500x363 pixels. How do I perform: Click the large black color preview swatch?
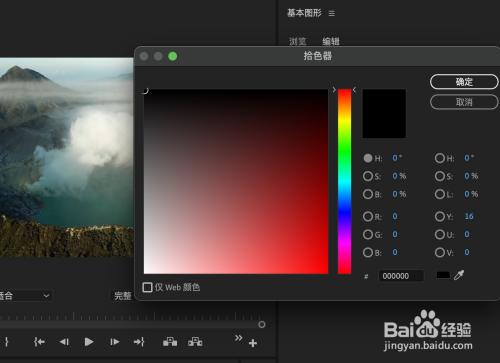point(384,113)
